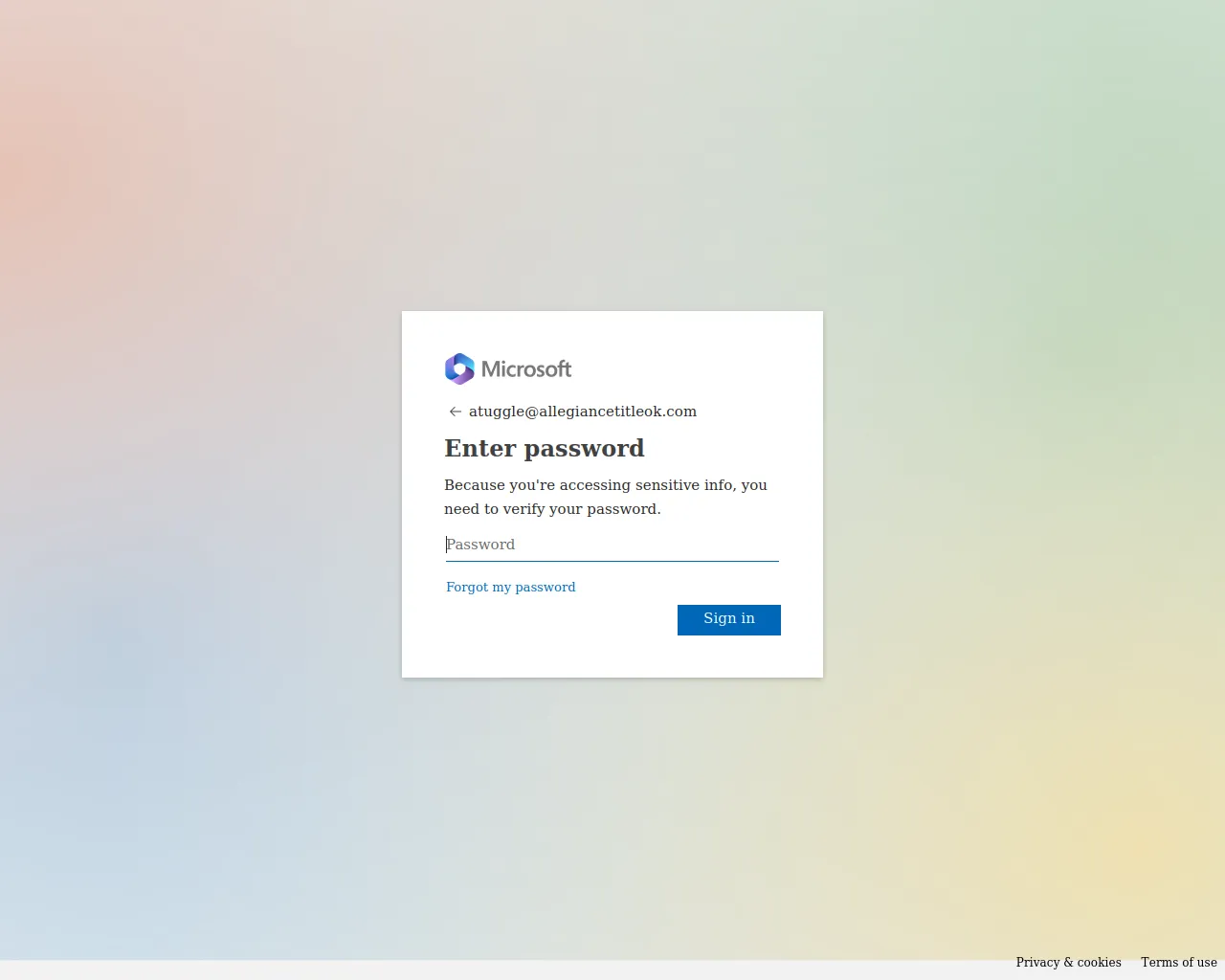Click the sensitive info verification message text
Viewport: 1225px width, 980px height.
[x=606, y=497]
